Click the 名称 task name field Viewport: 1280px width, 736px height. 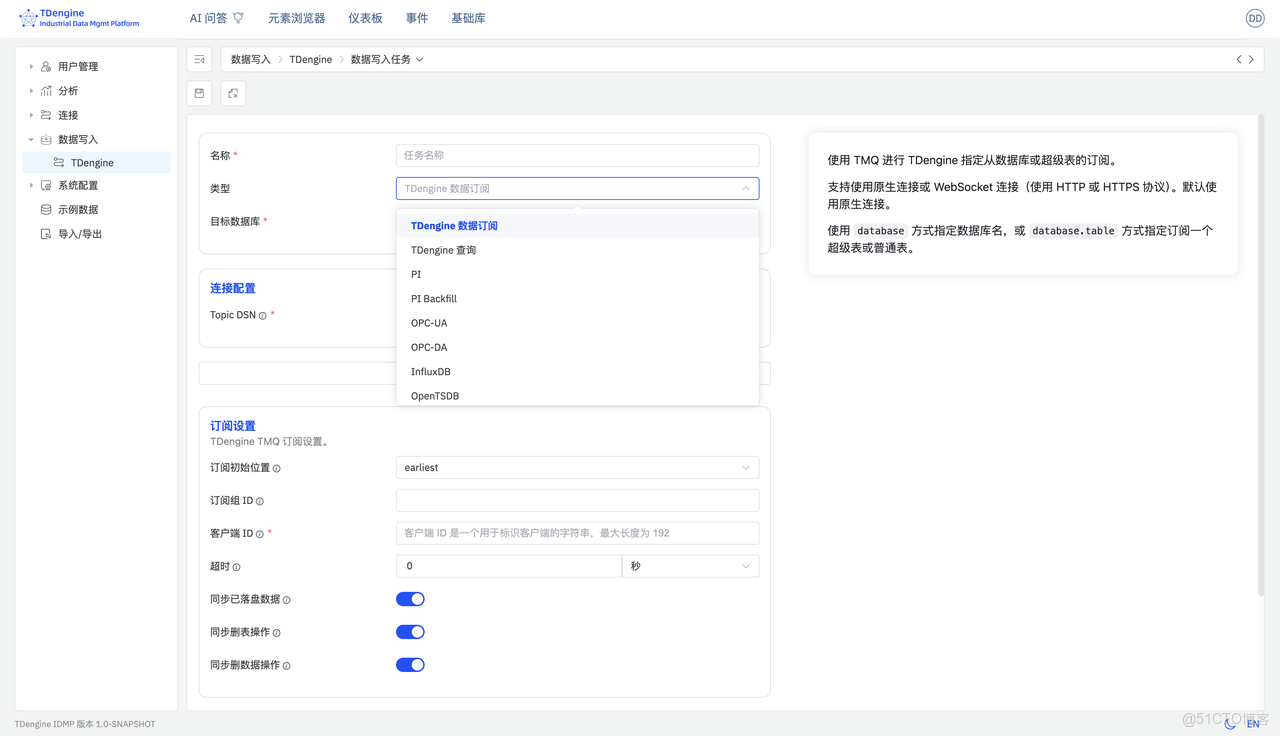[x=577, y=155]
